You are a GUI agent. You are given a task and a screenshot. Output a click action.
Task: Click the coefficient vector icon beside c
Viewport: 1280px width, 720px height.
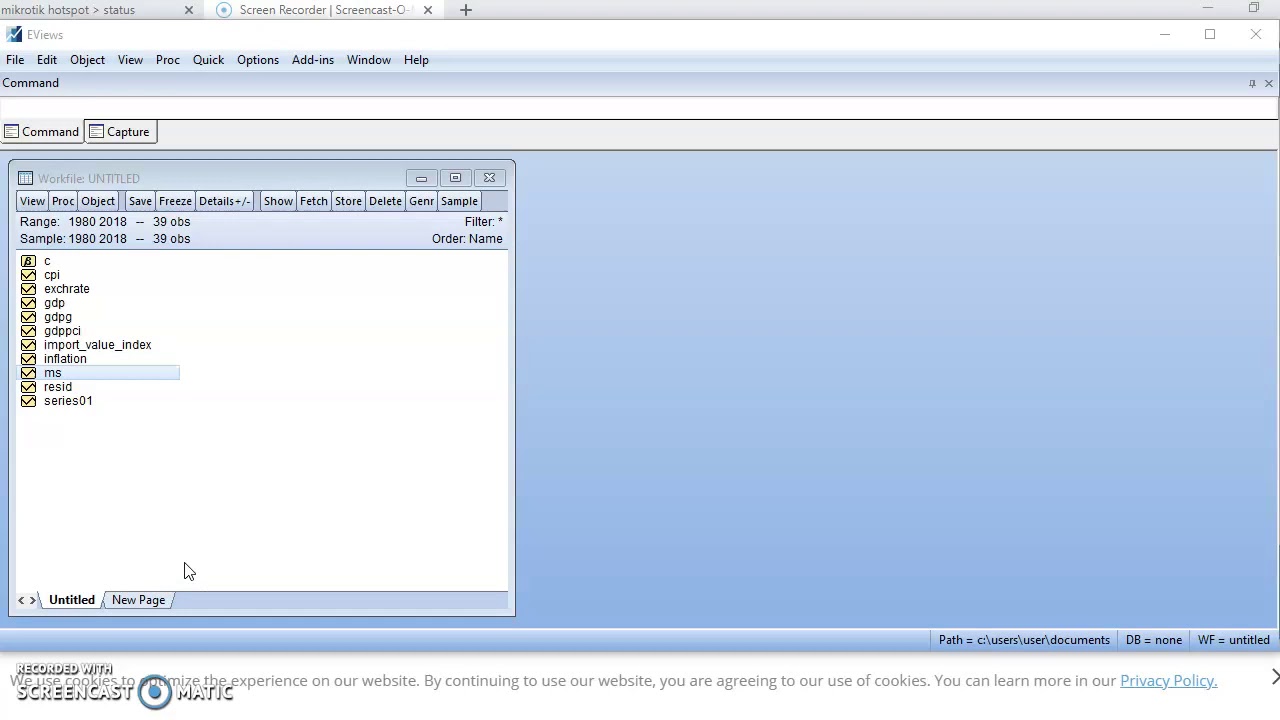coord(28,261)
